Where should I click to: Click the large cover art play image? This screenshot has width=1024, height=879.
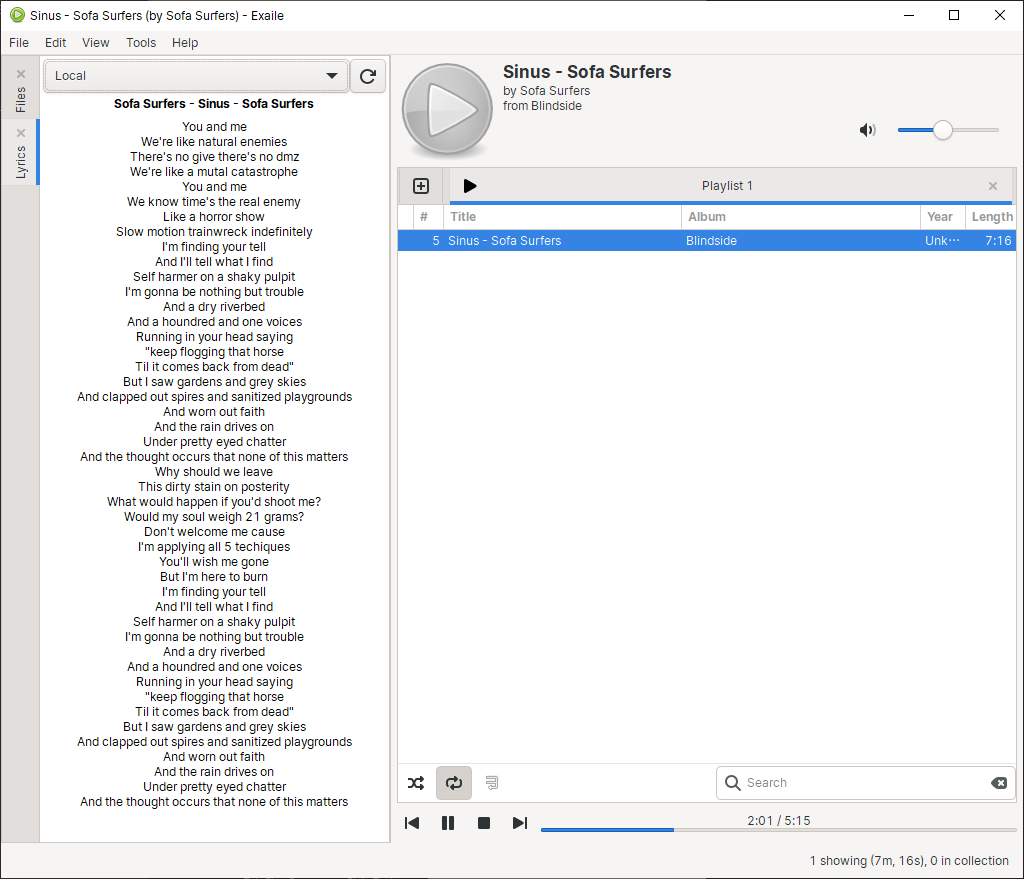(447, 110)
